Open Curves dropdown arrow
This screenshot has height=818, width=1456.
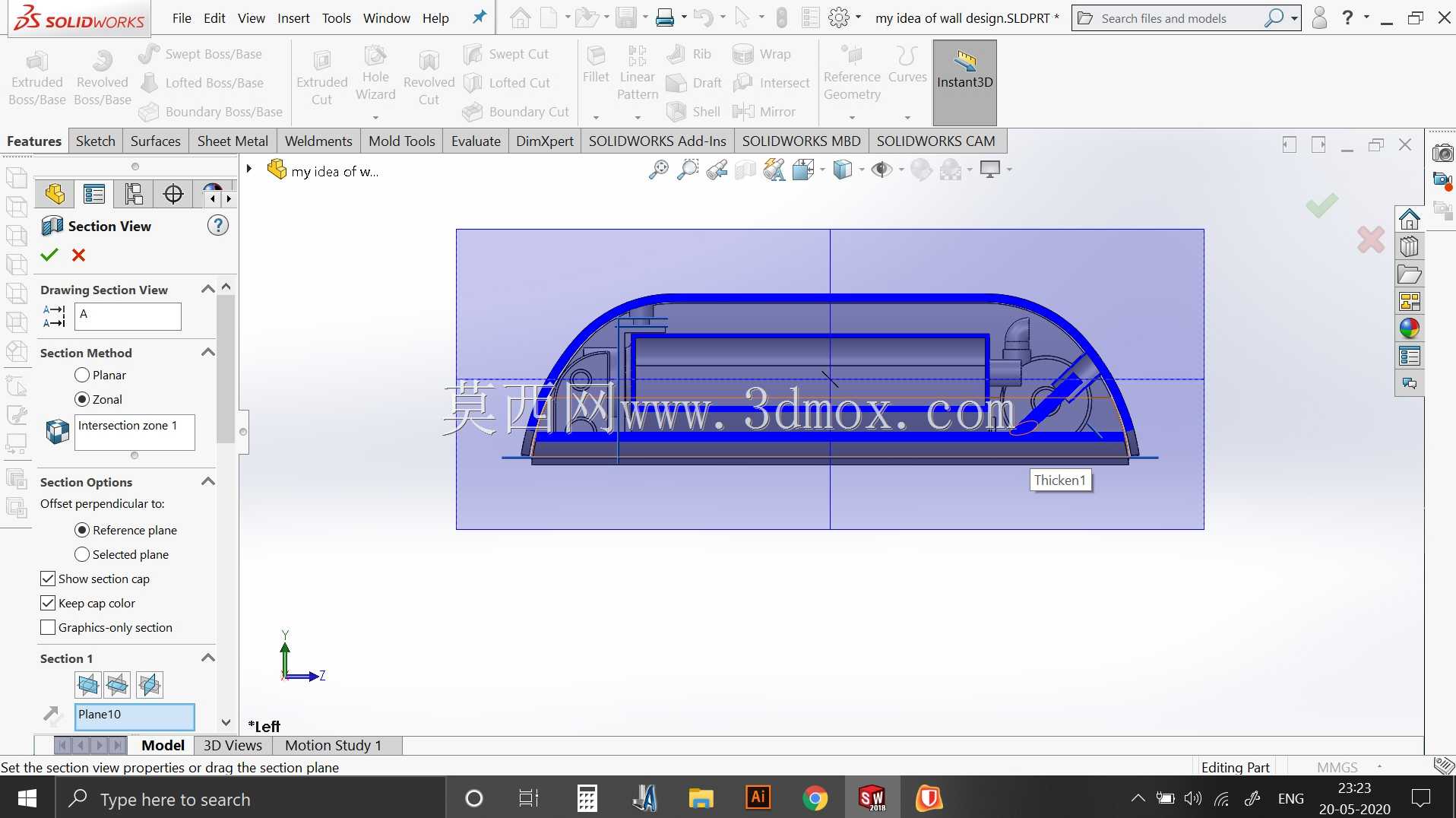(x=907, y=118)
